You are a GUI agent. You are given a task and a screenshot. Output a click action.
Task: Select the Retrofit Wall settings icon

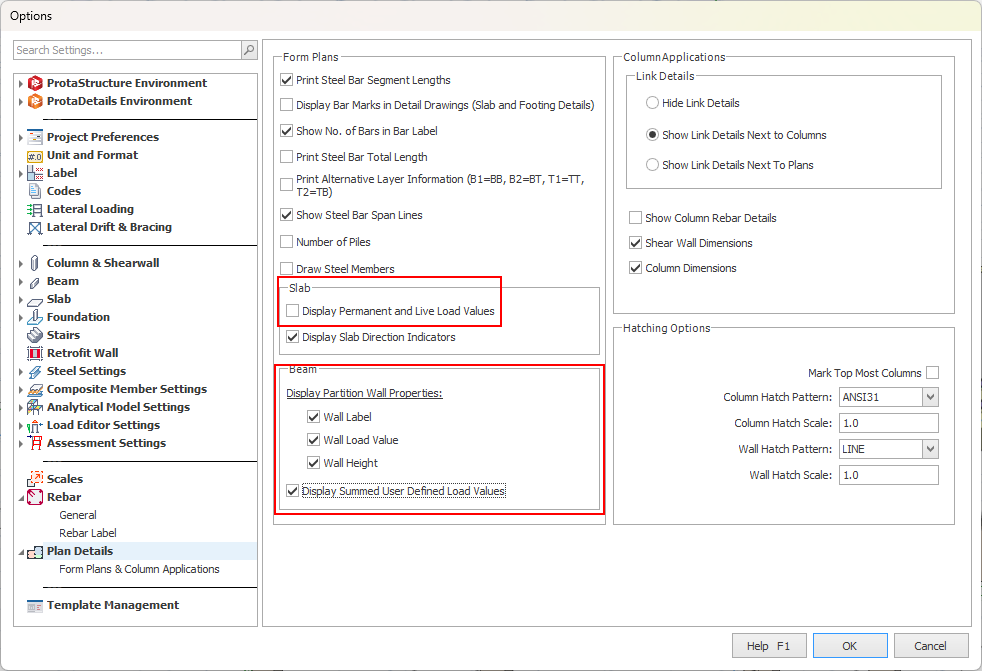[x=35, y=352]
